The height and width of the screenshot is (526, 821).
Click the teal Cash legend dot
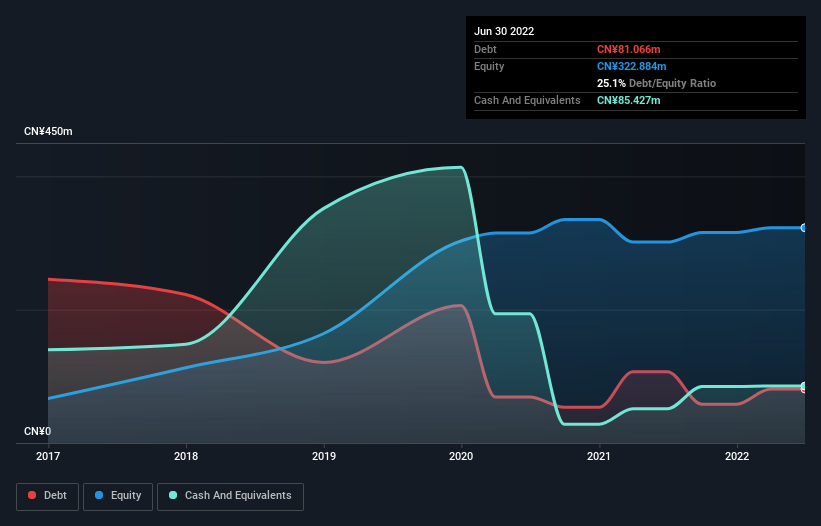pyautogui.click(x=173, y=495)
